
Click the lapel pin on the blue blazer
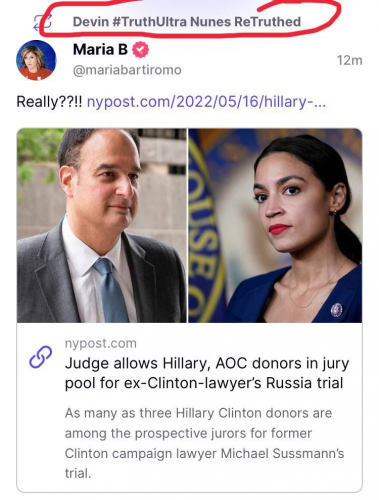pyautogui.click(x=336, y=310)
